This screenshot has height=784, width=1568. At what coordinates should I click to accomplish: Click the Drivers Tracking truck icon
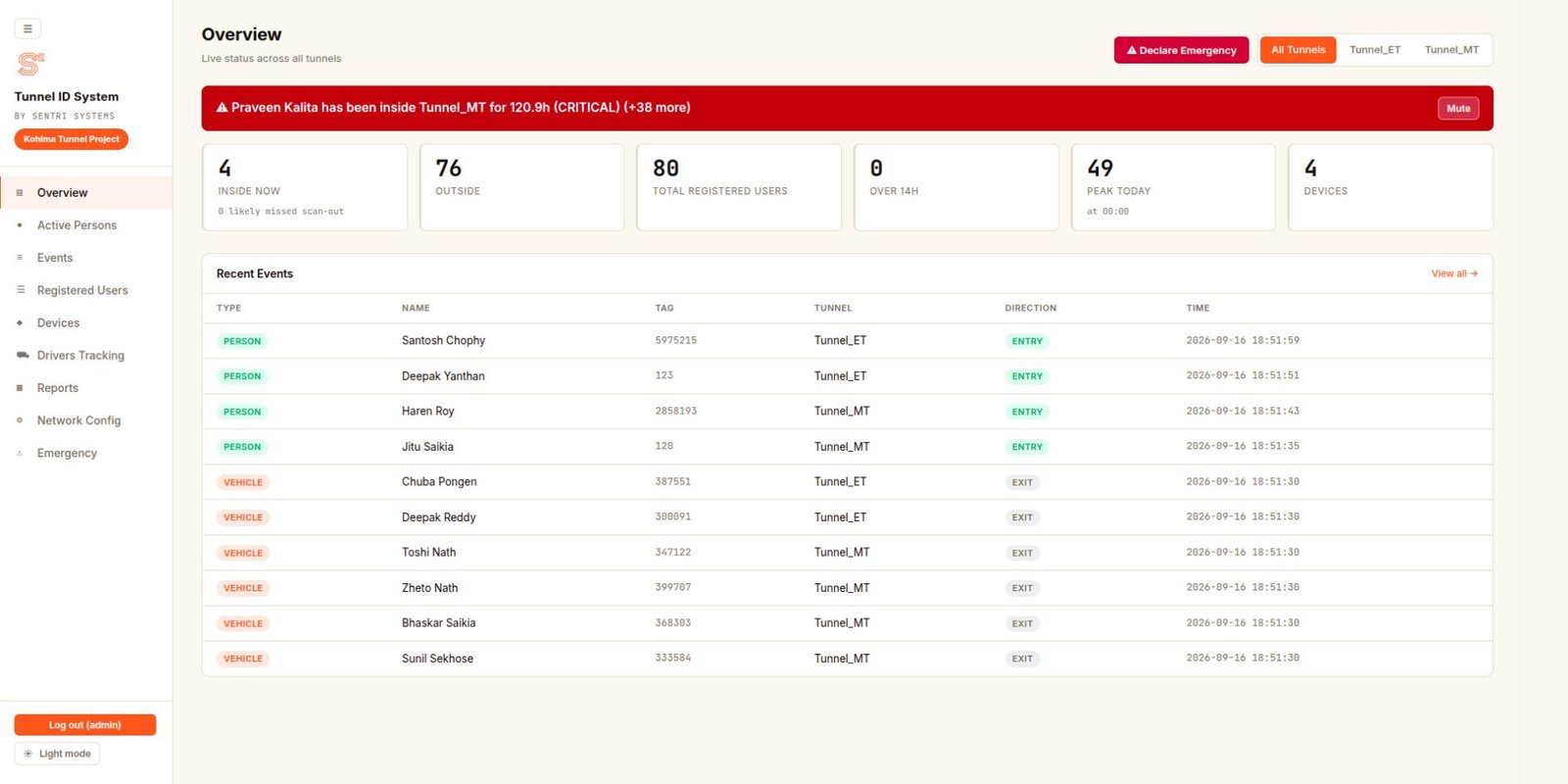pos(22,355)
